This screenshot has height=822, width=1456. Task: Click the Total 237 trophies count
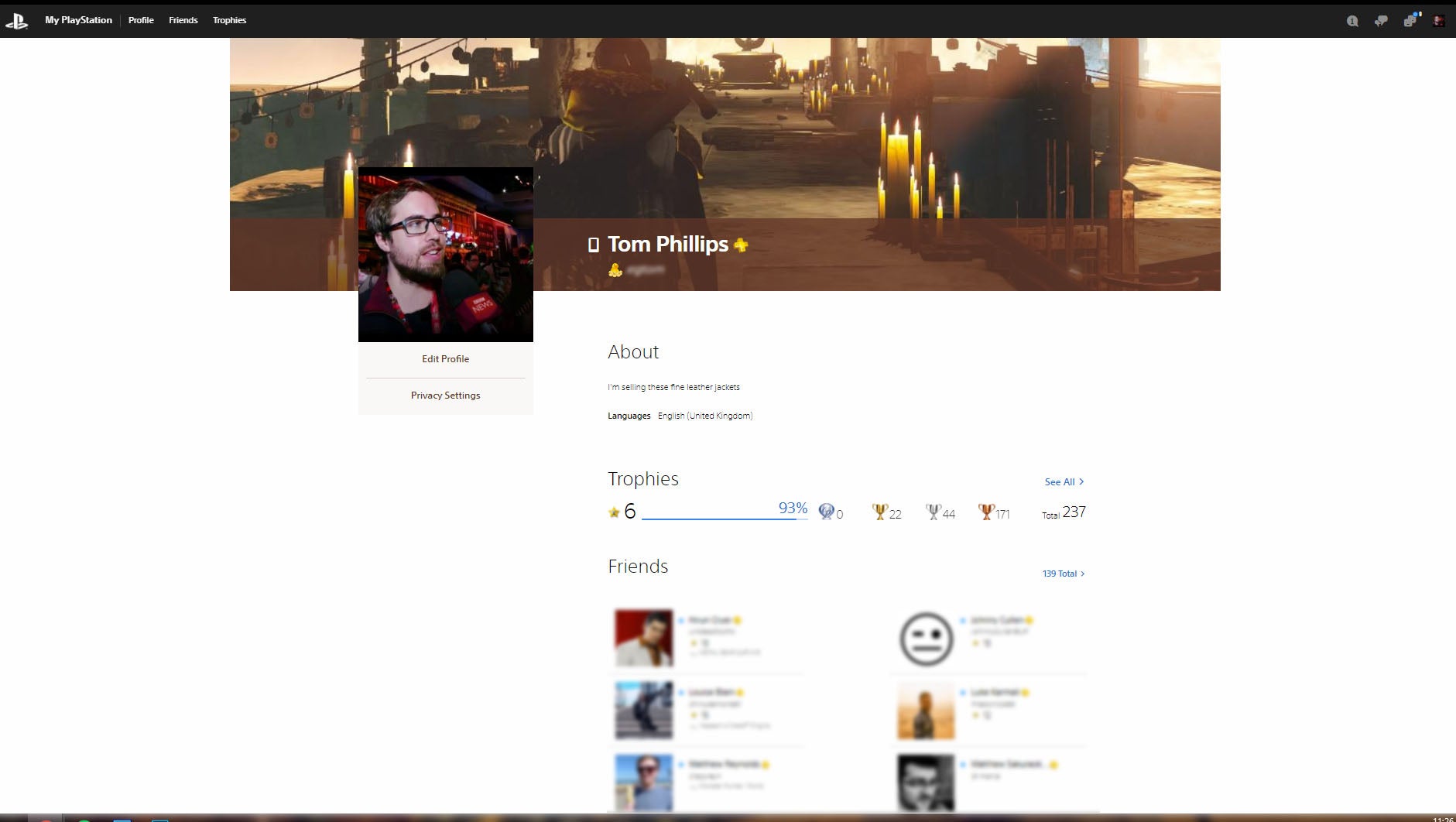pyautogui.click(x=1064, y=512)
